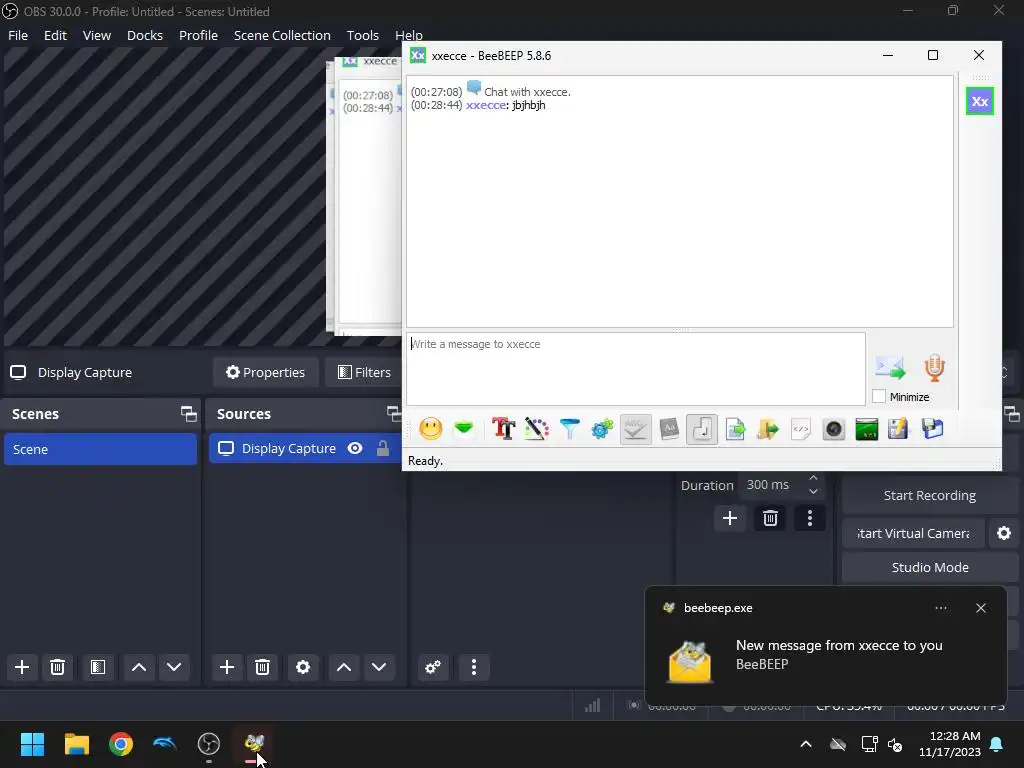Toggle the return-key arrow button in BeeBEEP

tap(702, 429)
